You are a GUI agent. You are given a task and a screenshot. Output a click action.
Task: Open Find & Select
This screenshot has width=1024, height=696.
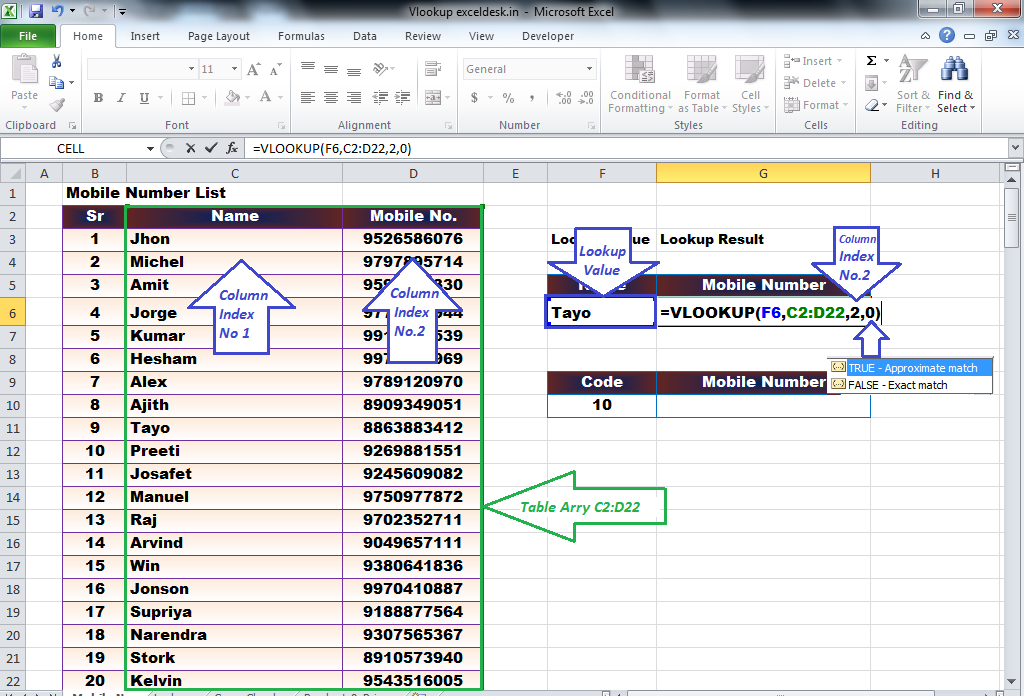tap(955, 85)
